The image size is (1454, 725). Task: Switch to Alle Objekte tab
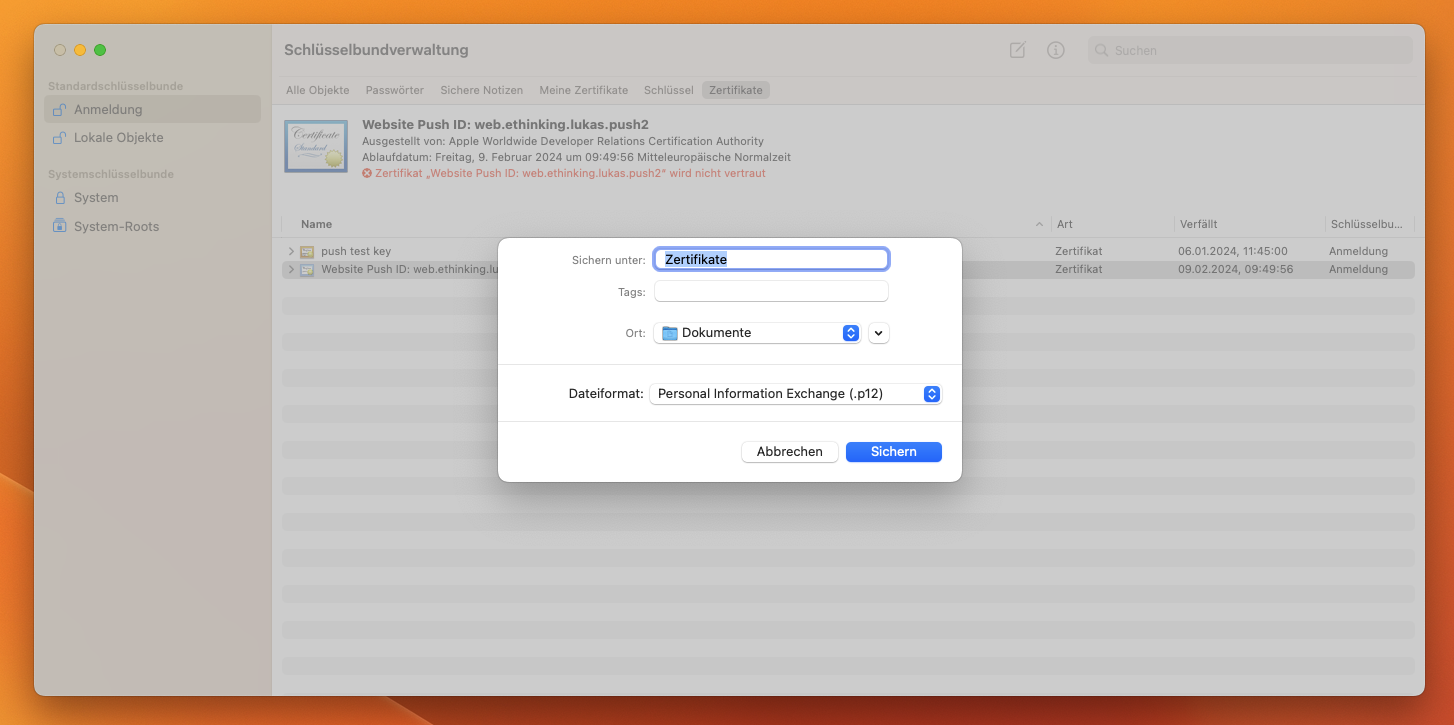pyautogui.click(x=318, y=90)
